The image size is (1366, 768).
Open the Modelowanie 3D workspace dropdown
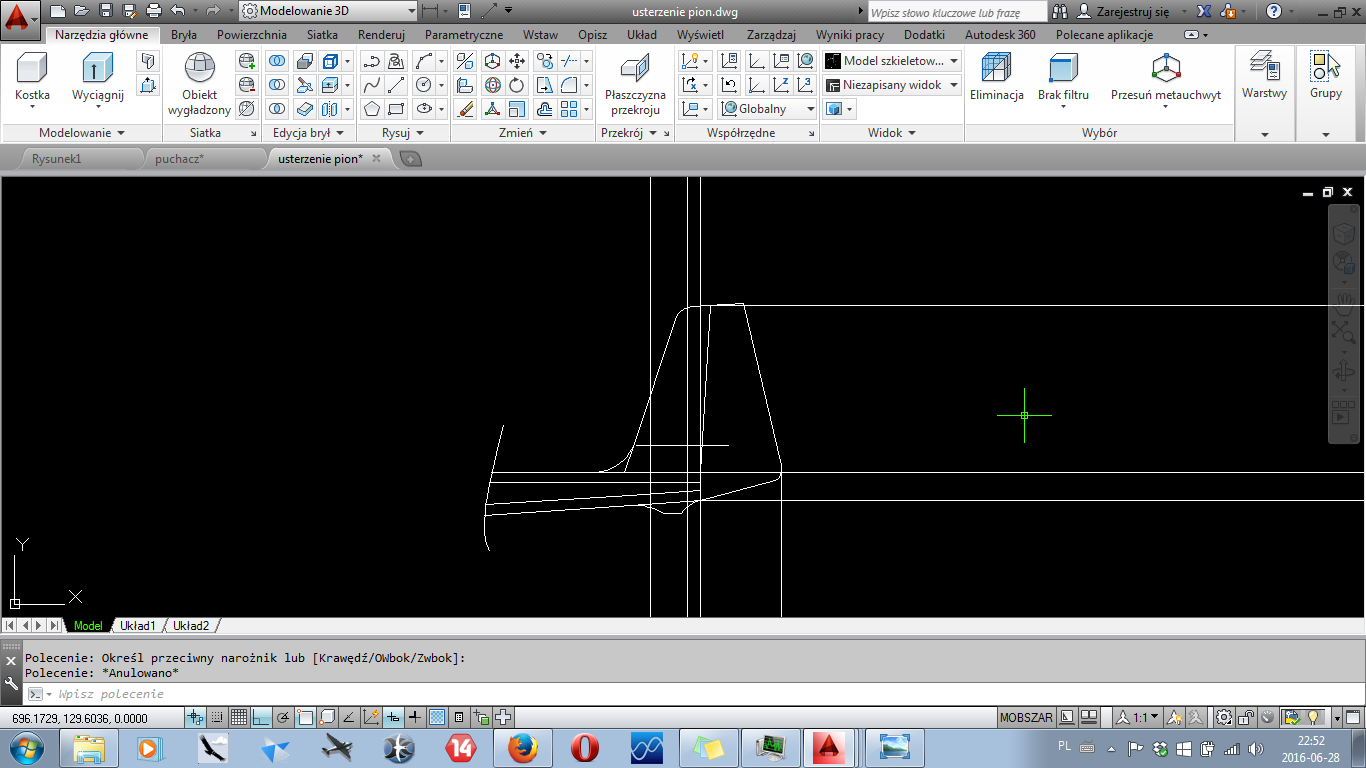(328, 11)
